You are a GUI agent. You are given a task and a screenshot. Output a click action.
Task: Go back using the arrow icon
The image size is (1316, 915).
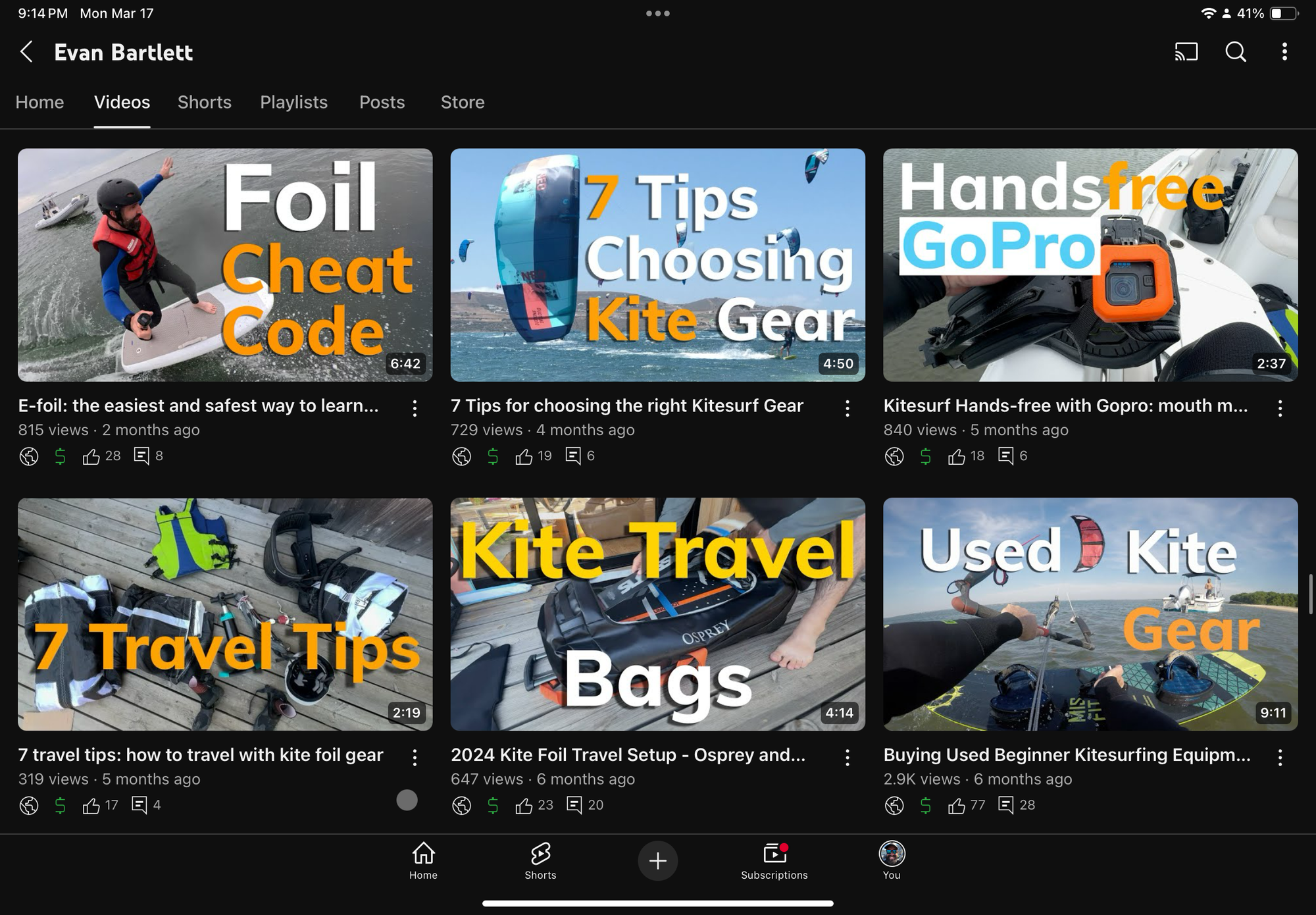coord(26,52)
